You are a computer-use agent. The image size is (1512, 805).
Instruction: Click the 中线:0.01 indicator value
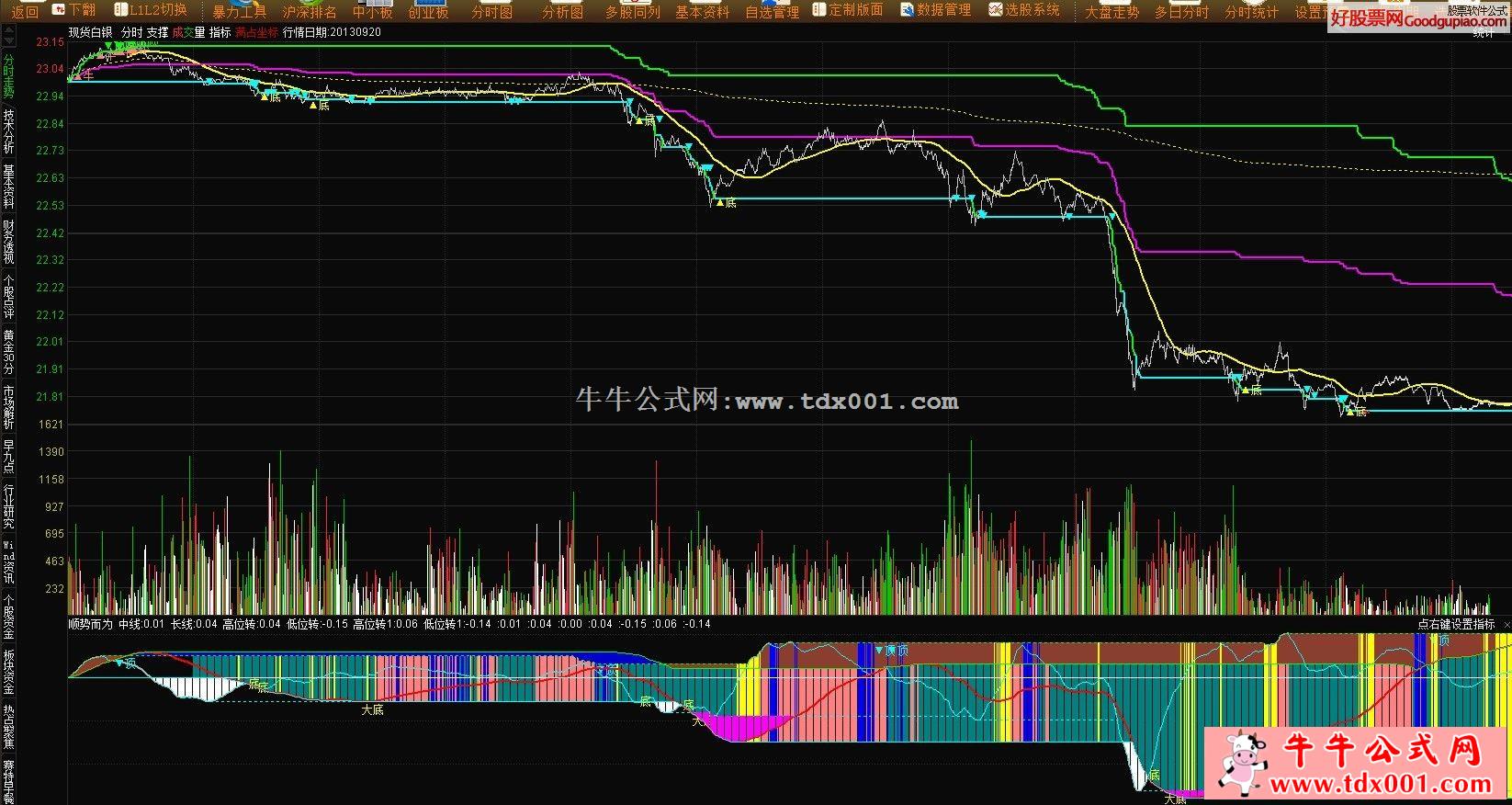pos(141,624)
